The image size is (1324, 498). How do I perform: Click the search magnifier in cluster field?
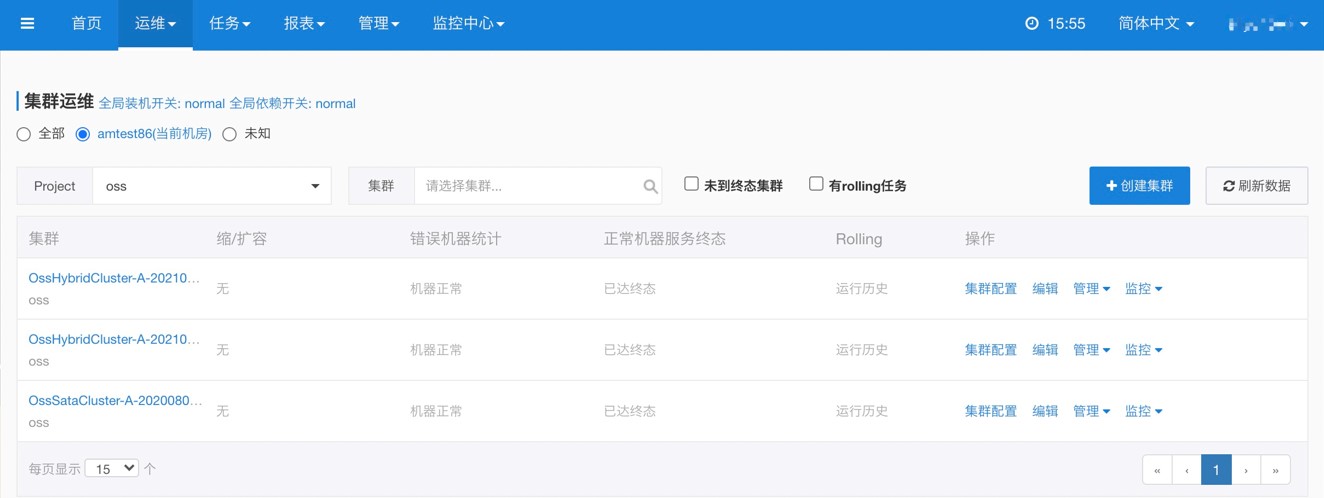pyautogui.click(x=650, y=186)
